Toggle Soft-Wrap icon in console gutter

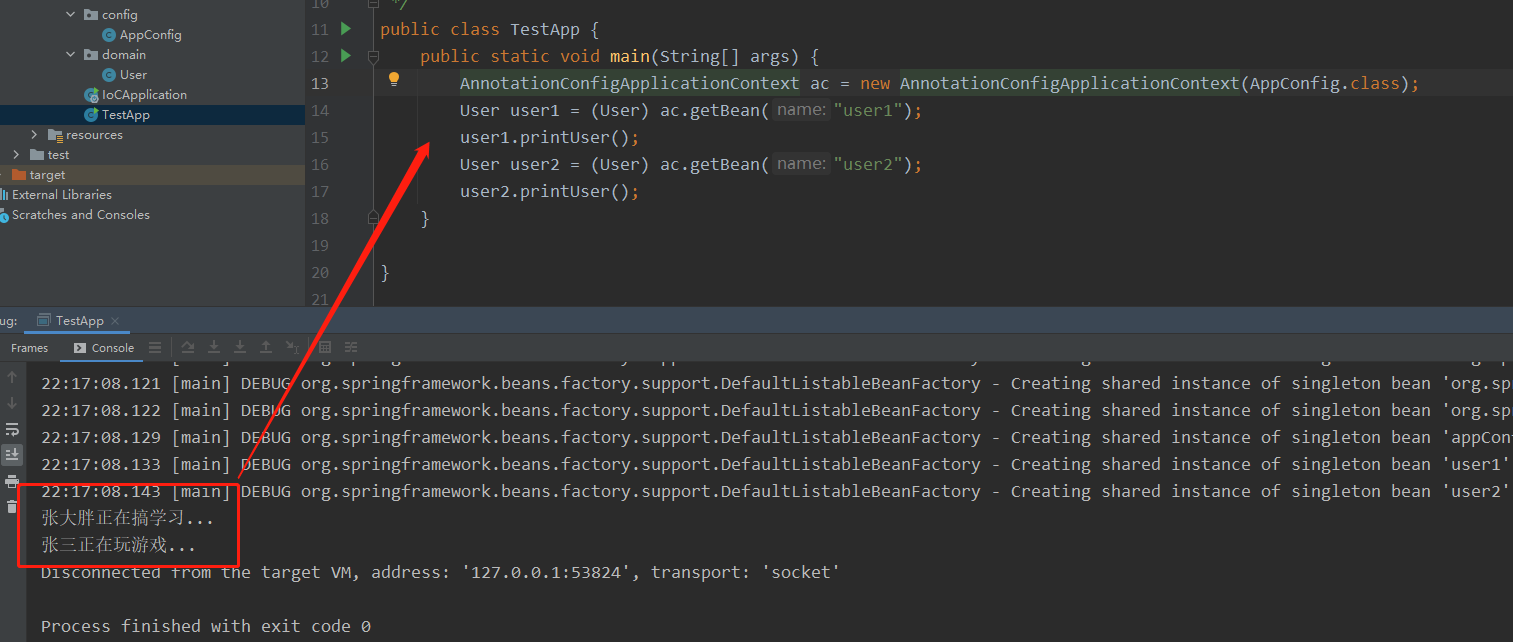[12, 429]
